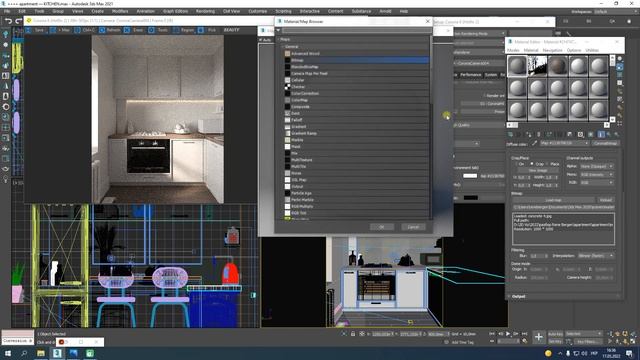Click the Refresh button in Corona VFB
Screen dimensions: 640x360
pyautogui.click(x=109, y=30)
